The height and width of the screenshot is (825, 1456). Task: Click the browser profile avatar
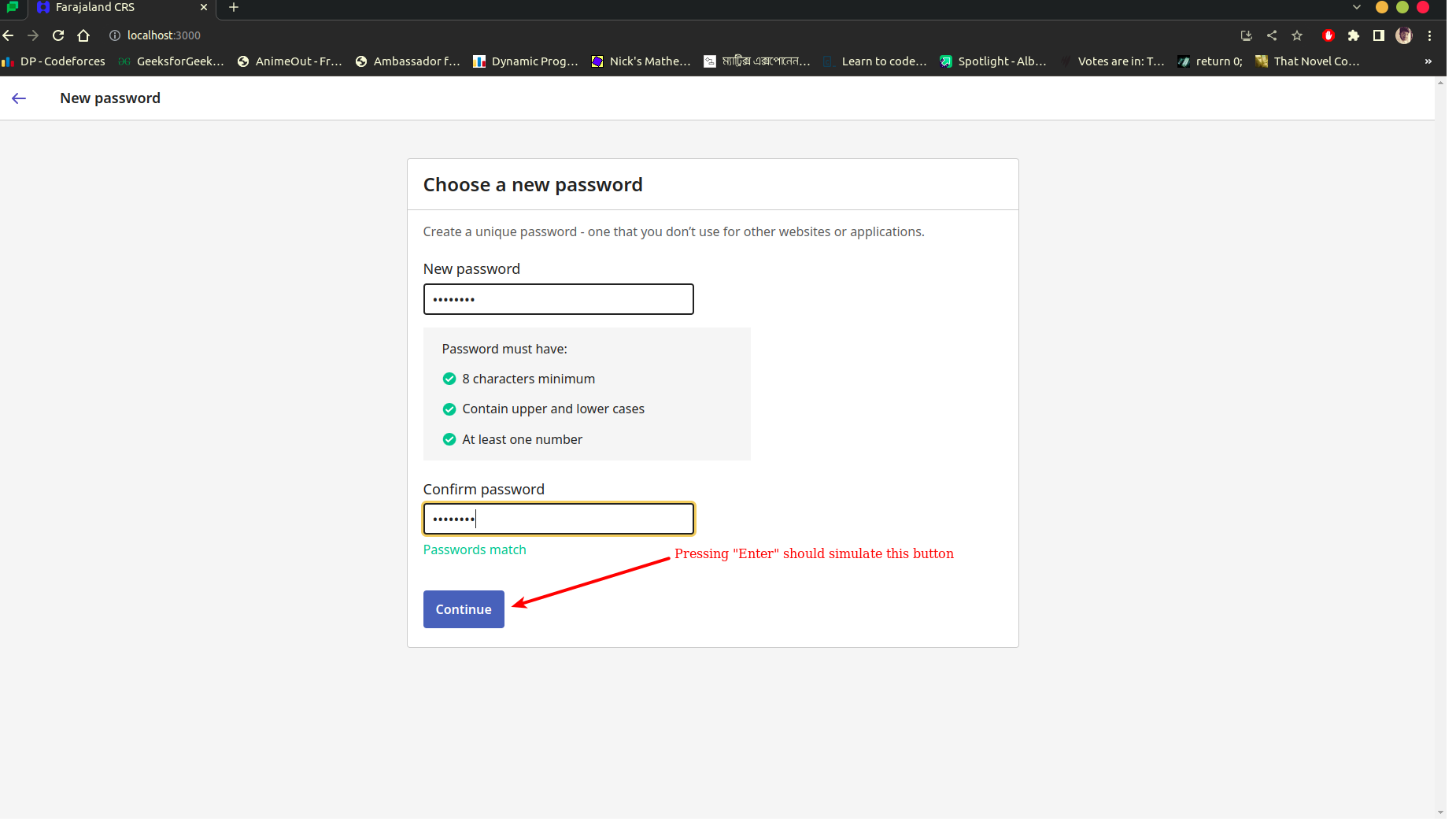pyautogui.click(x=1404, y=35)
